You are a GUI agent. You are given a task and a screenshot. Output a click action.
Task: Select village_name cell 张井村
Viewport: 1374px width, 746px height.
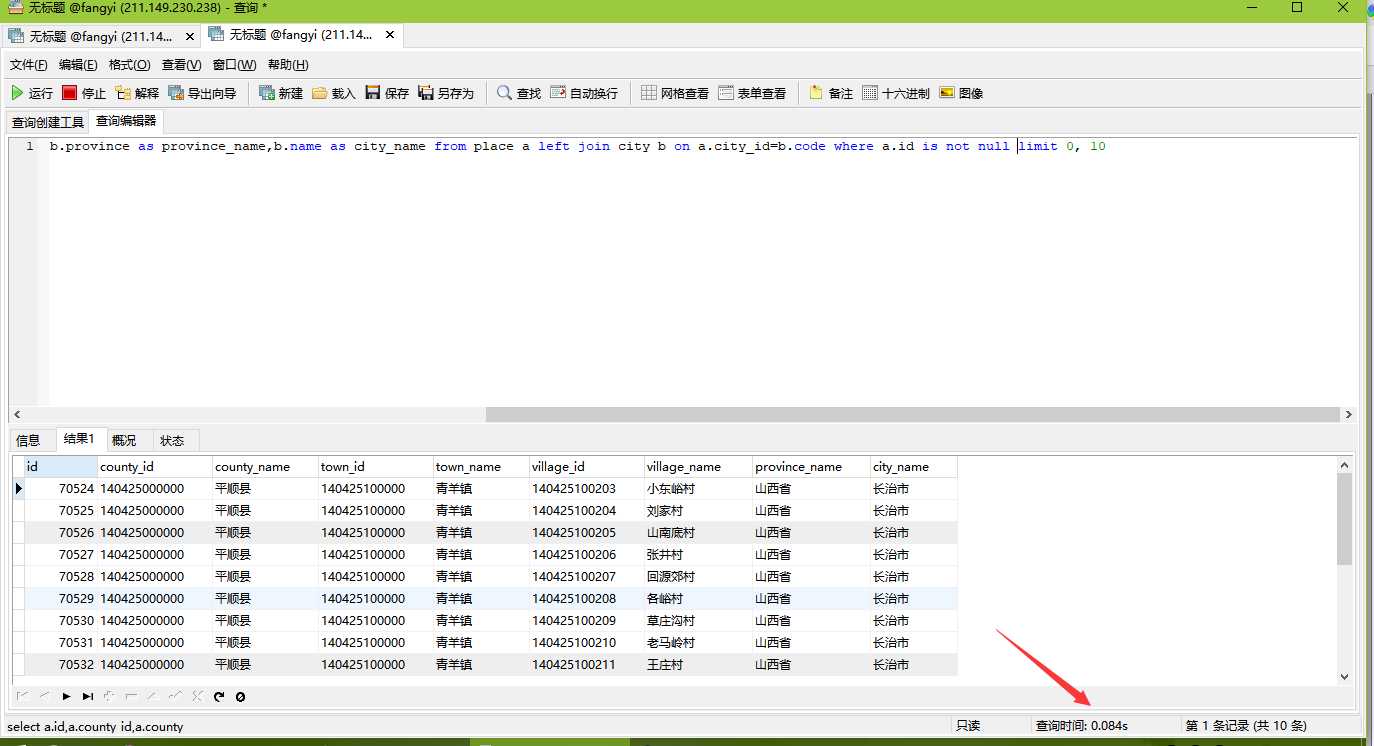tap(698, 555)
